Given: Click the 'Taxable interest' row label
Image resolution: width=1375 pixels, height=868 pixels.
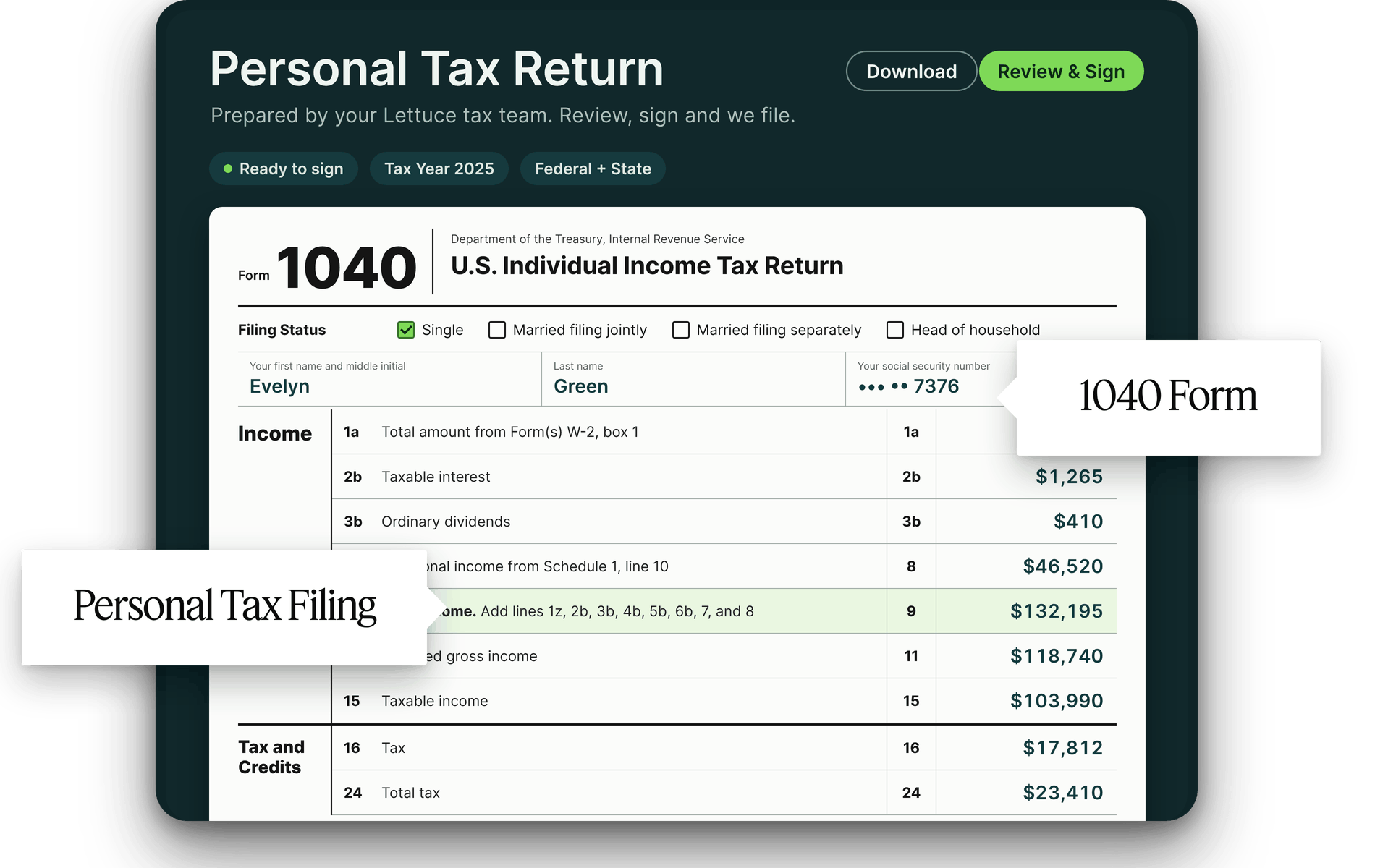Looking at the screenshot, I should click(x=436, y=477).
